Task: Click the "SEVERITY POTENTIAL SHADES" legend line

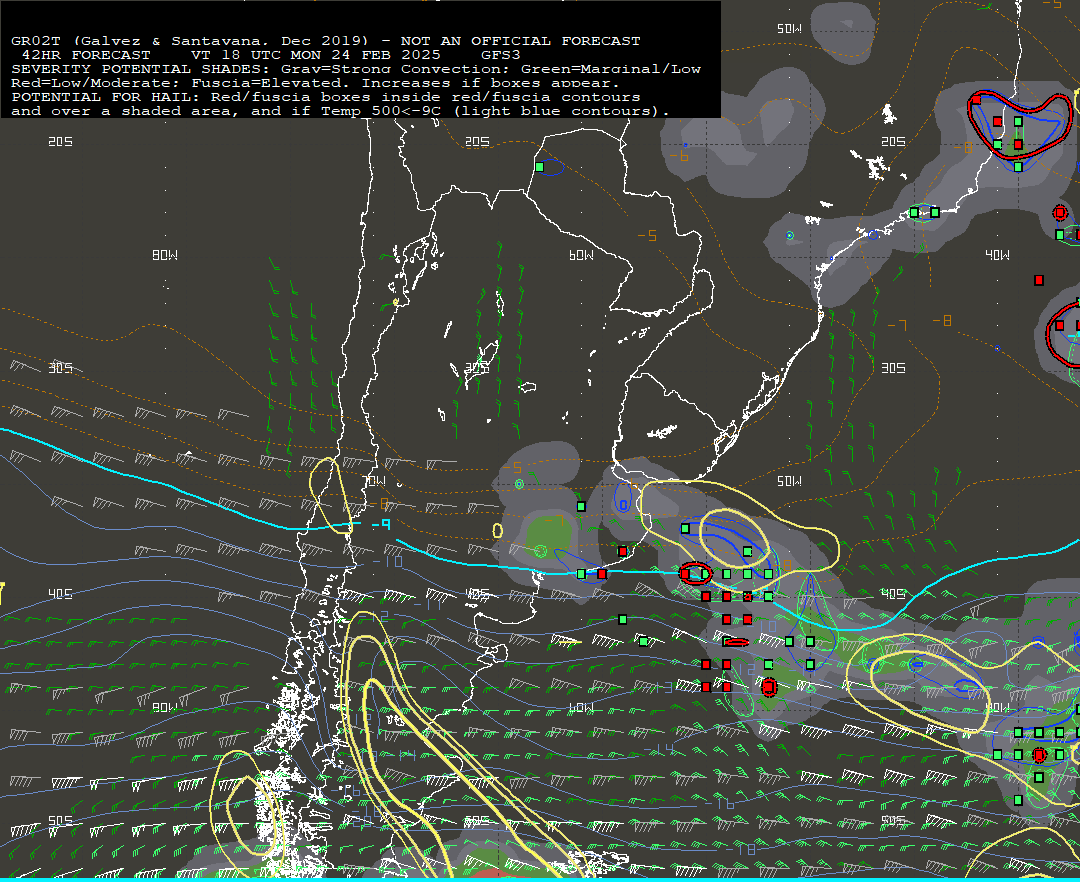Action: point(355,69)
